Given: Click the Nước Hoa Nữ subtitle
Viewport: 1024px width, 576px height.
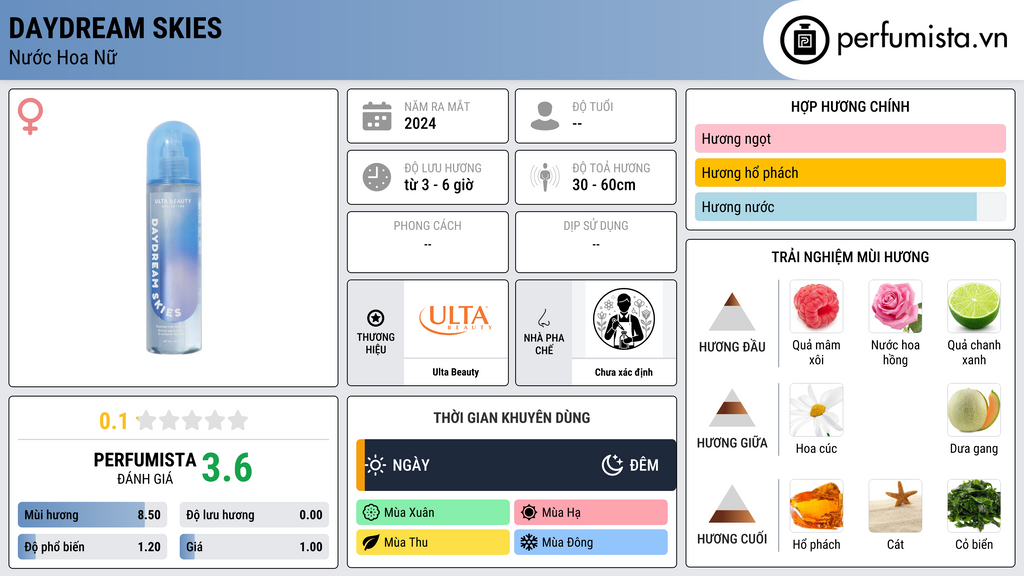Looking at the screenshot, I should click(x=63, y=57).
